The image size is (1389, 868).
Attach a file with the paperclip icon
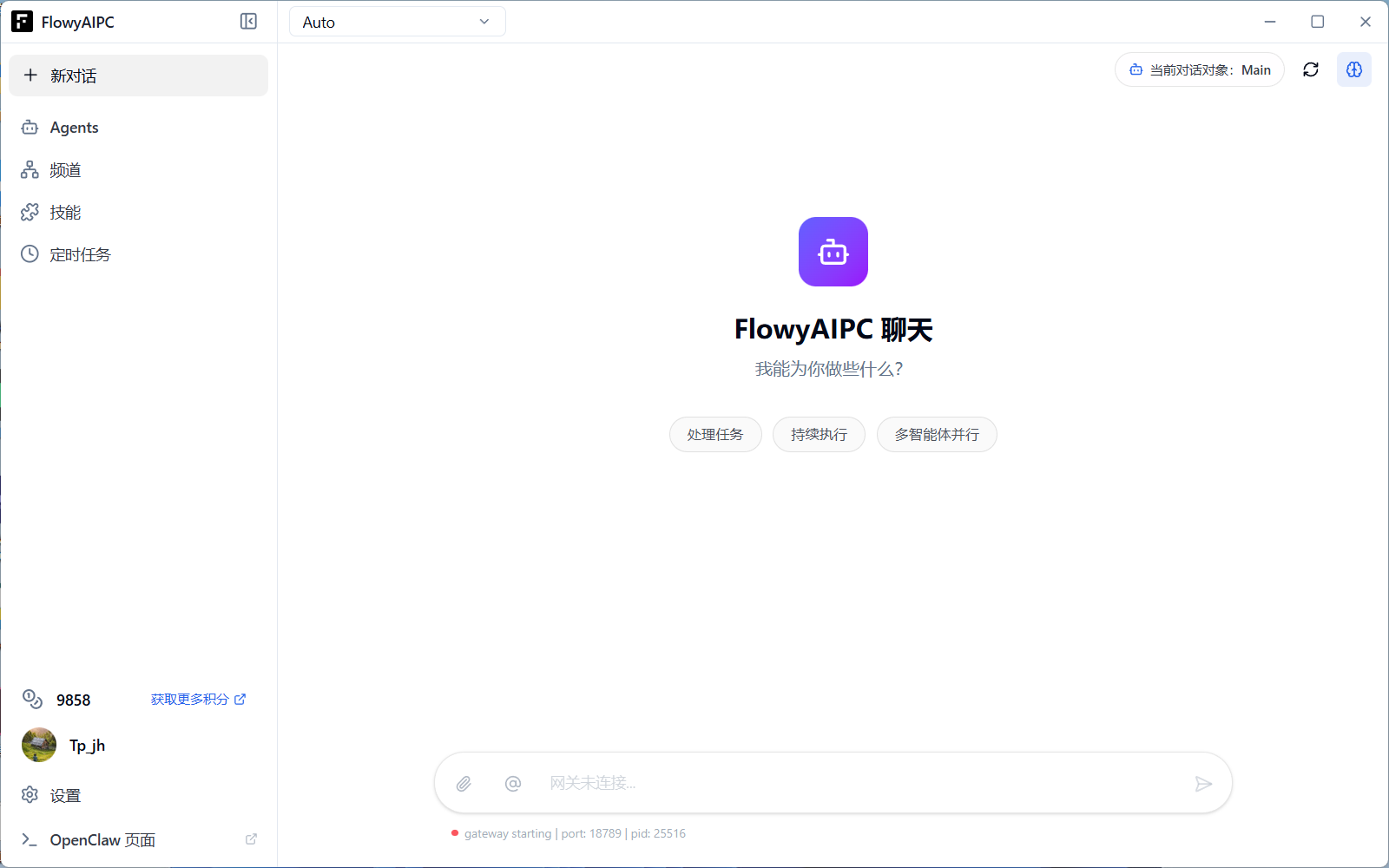tap(464, 782)
